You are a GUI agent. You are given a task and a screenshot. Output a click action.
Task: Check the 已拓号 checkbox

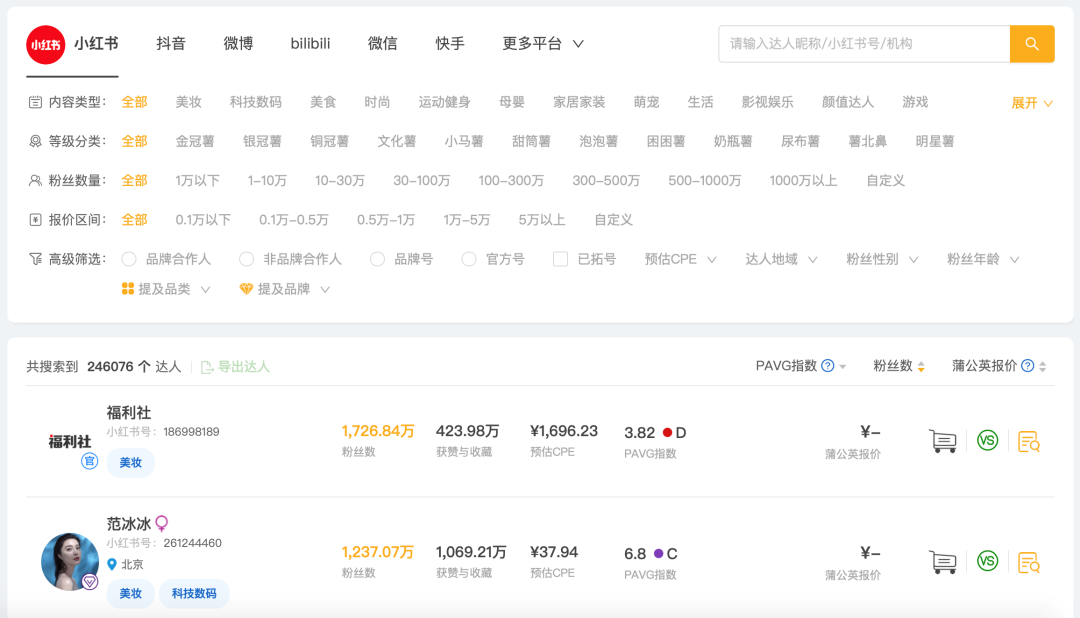561,259
